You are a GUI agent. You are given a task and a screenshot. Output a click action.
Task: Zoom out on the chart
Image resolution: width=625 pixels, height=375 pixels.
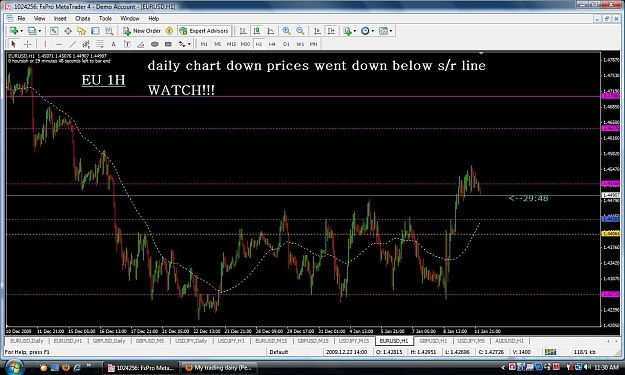coord(300,31)
